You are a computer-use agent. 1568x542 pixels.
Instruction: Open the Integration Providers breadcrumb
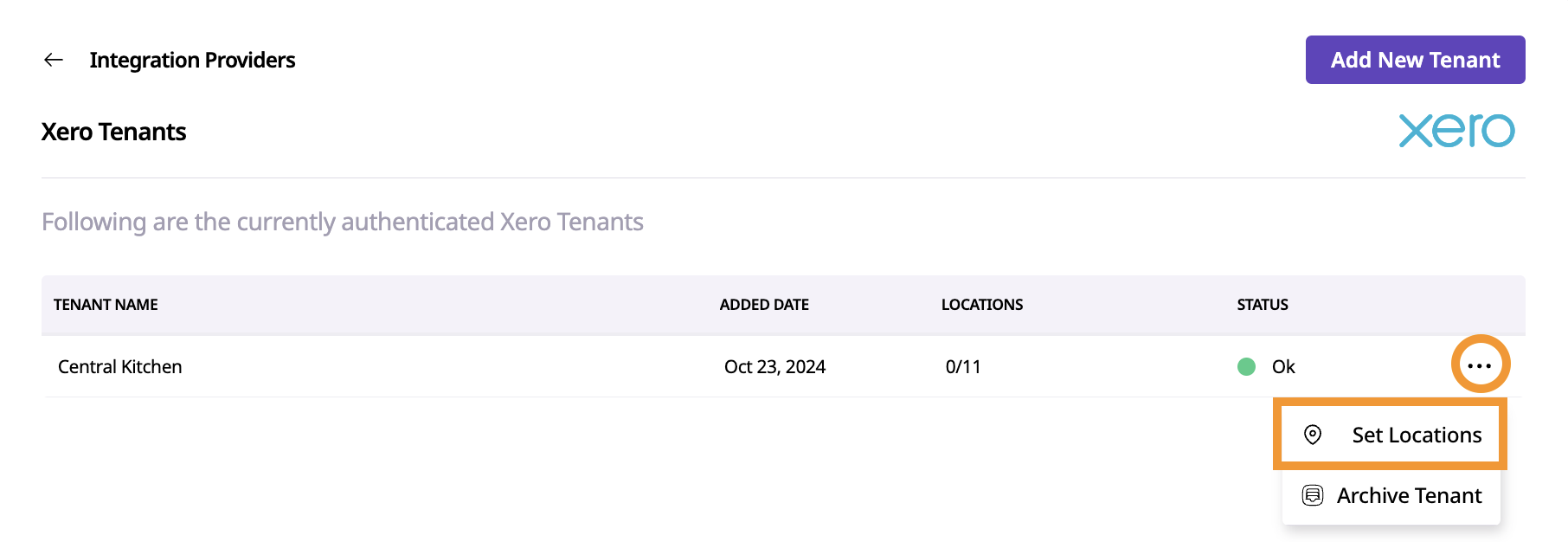click(192, 60)
